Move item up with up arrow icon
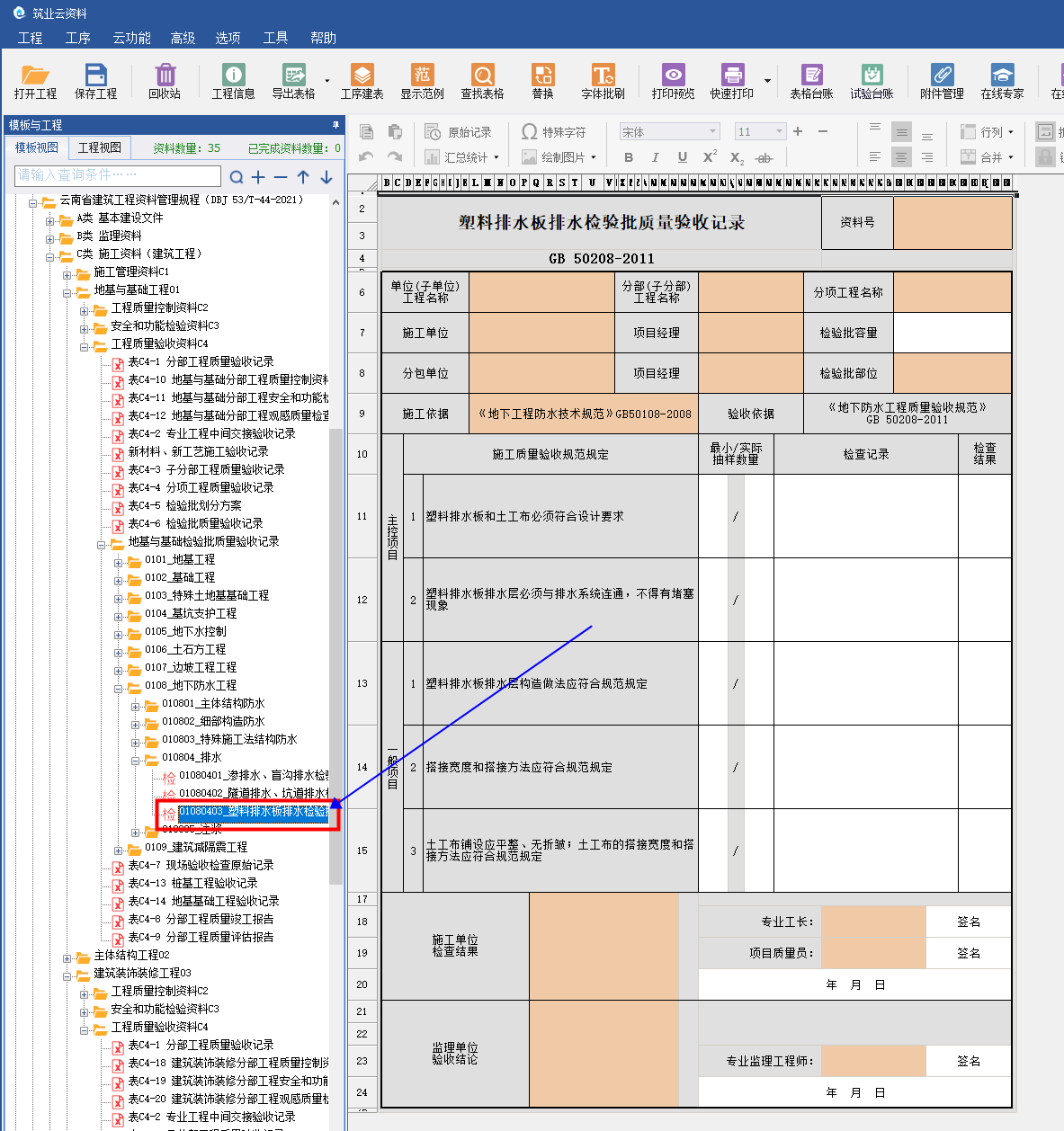 303,177
